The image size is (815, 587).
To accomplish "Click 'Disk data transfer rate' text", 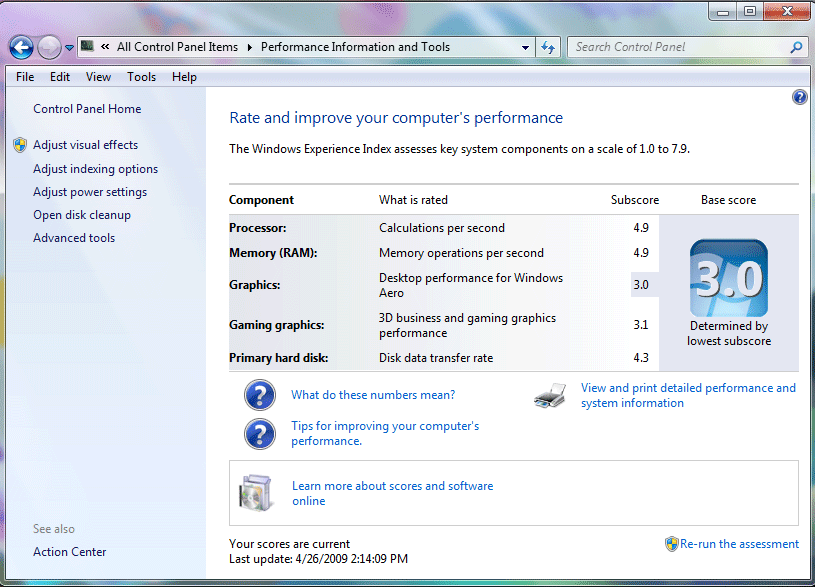I will pyautogui.click(x=436, y=358).
